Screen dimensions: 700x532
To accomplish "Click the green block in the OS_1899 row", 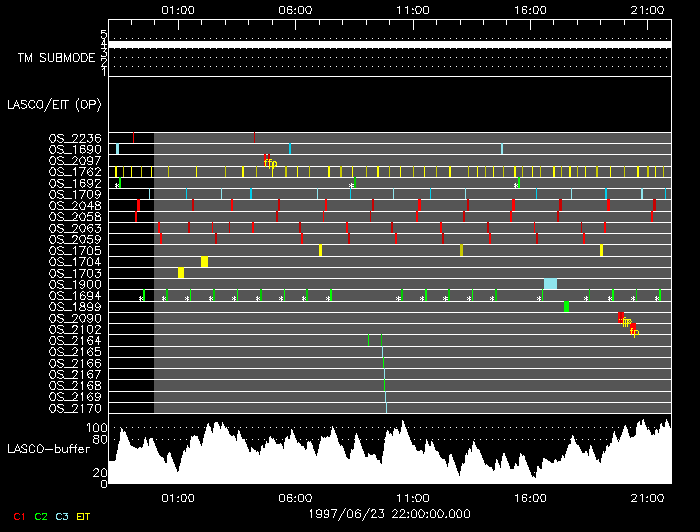I will tap(566, 307).
